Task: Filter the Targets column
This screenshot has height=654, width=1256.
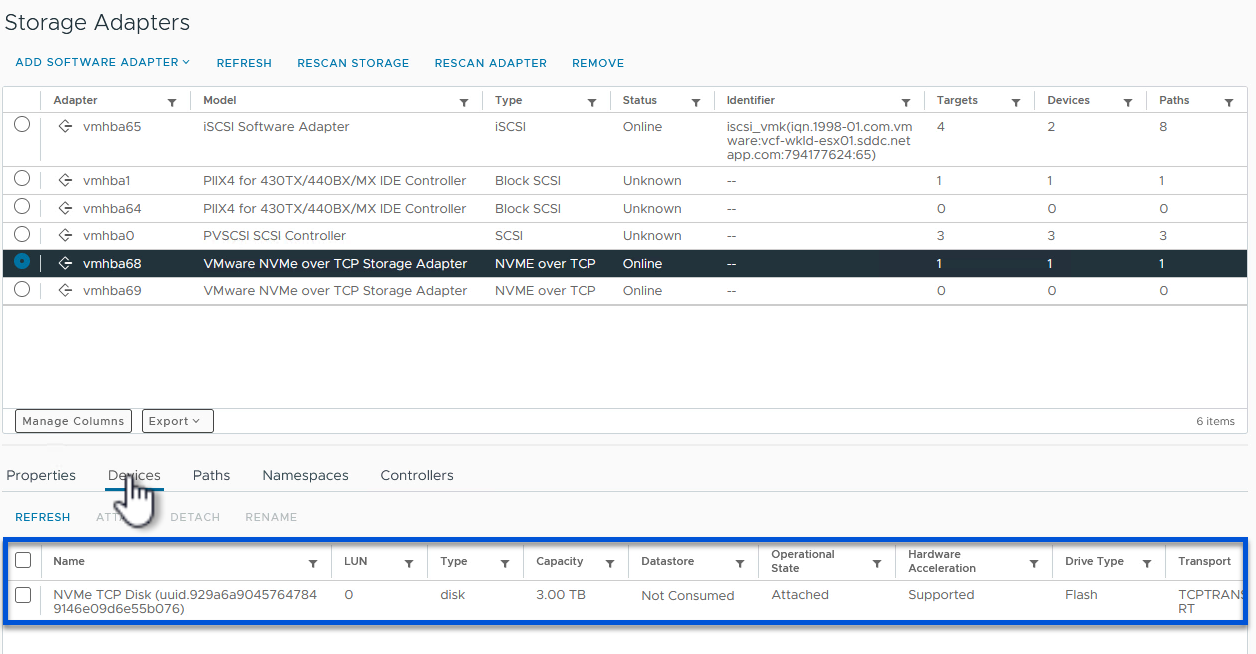Action: coord(1016,102)
